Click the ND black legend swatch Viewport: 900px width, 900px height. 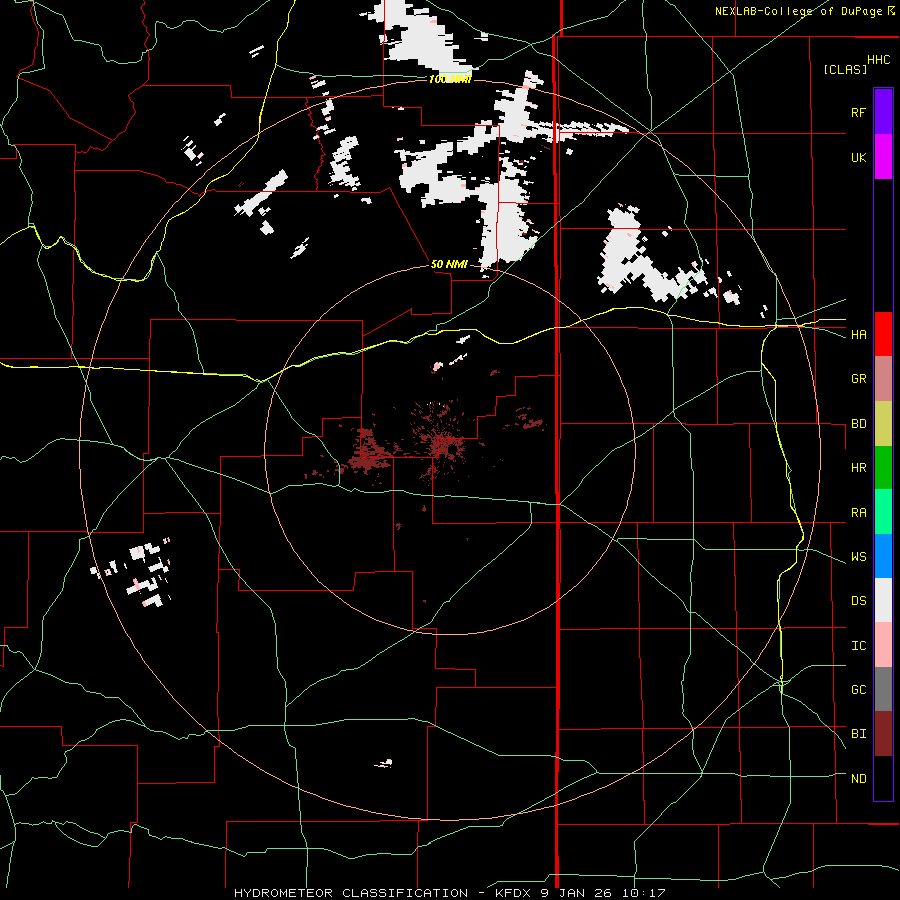coord(883,778)
